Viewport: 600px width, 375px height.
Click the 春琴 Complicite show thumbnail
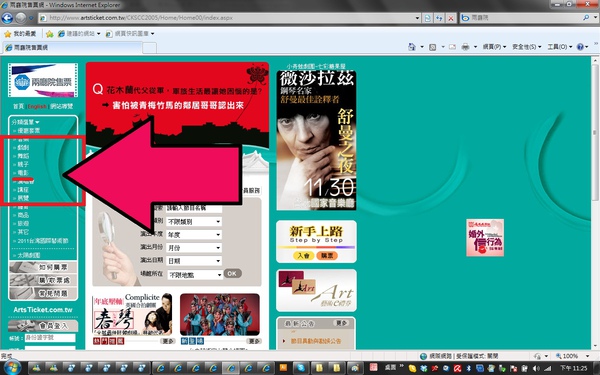coord(132,315)
